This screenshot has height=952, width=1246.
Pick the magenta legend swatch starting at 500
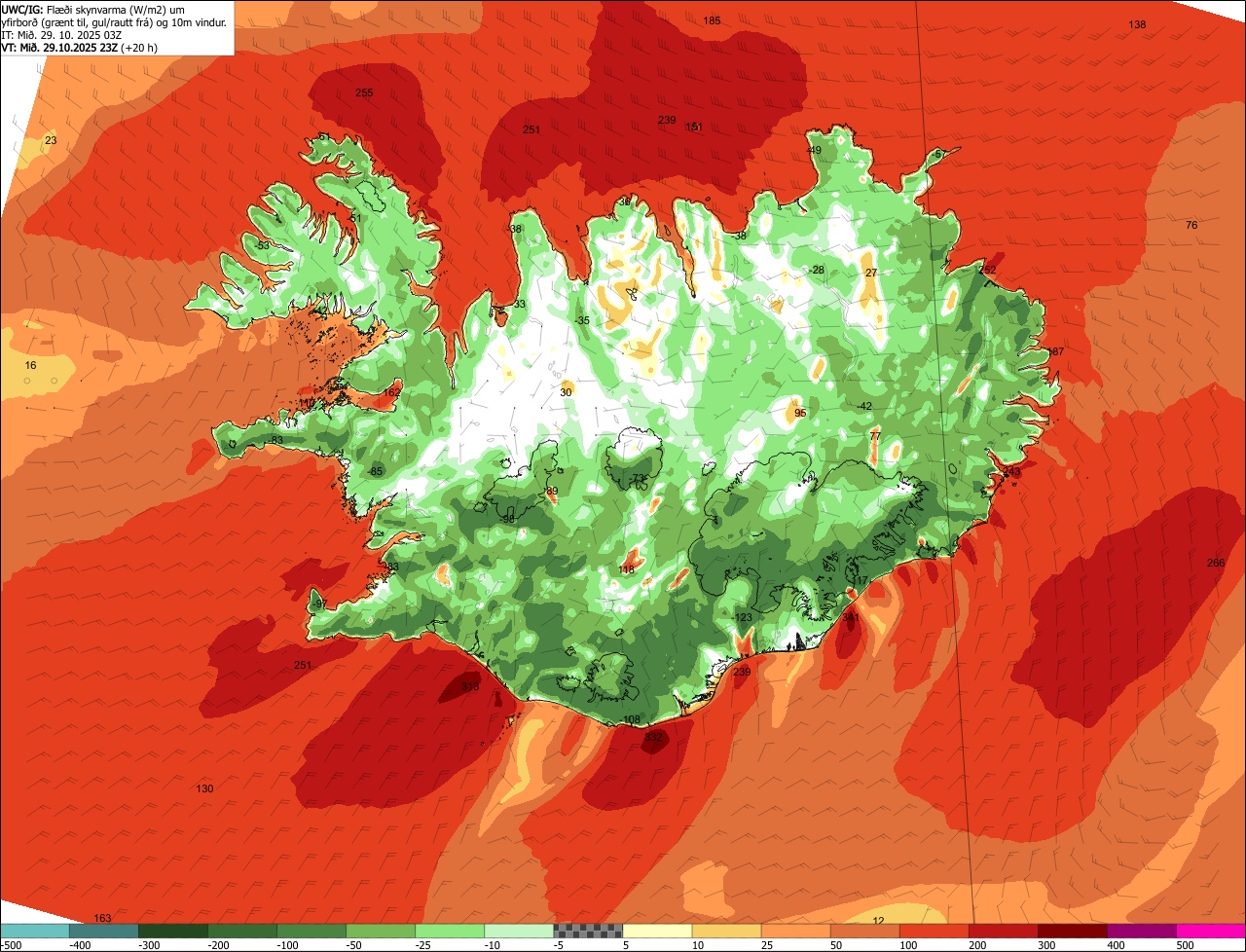(1211, 931)
